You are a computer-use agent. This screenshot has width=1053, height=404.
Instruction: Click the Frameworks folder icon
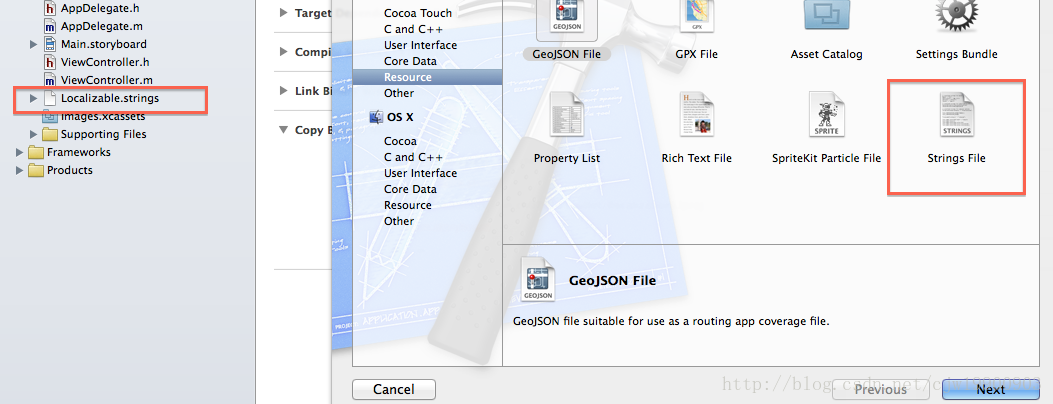click(x=36, y=152)
